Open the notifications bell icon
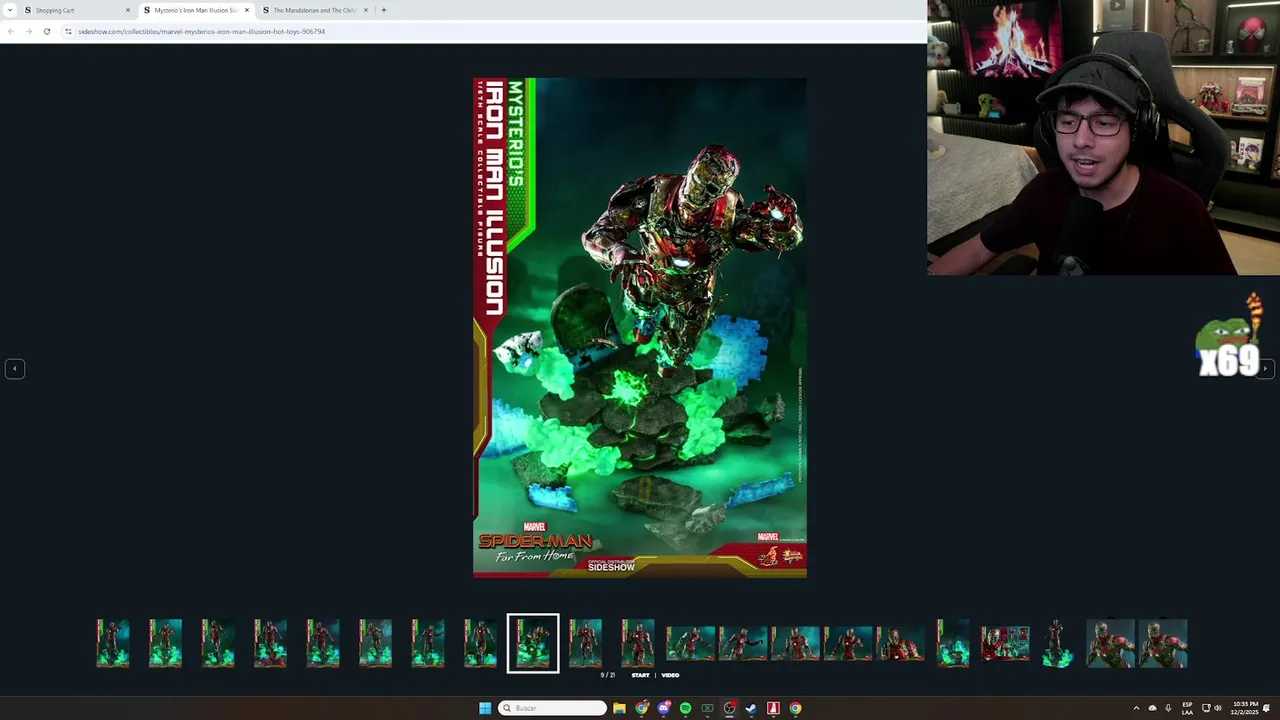Screen dimensions: 1280x720 point(1267,708)
